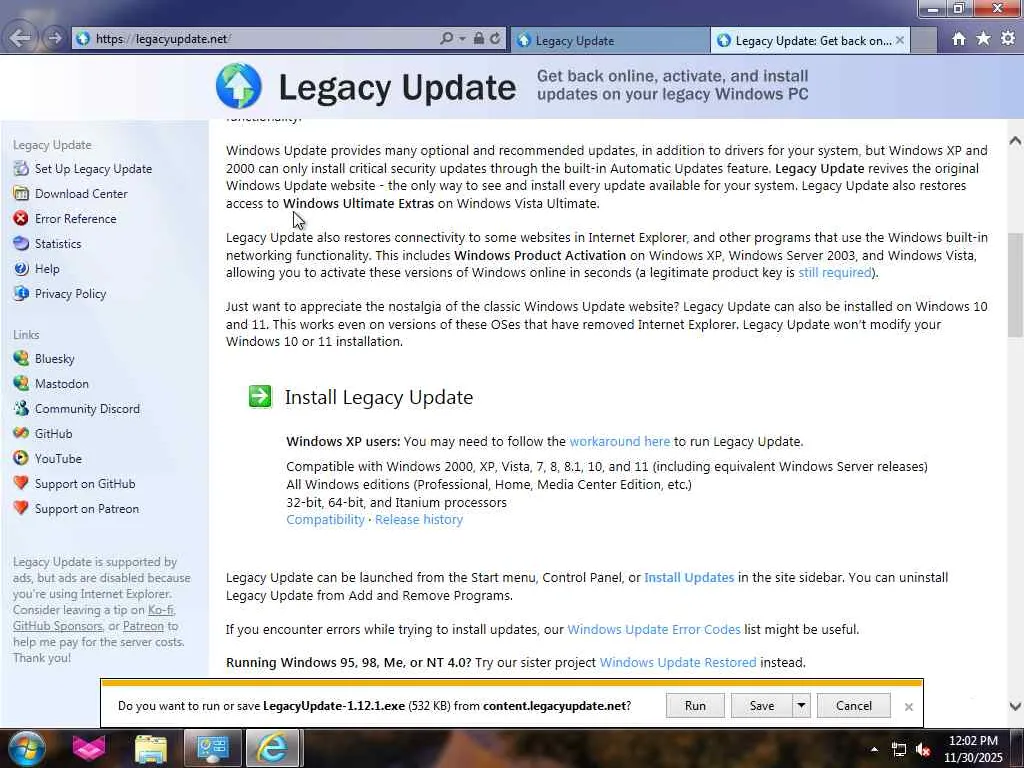Open the Windows Update Error Codes link
The image size is (1024, 768).
click(654, 630)
